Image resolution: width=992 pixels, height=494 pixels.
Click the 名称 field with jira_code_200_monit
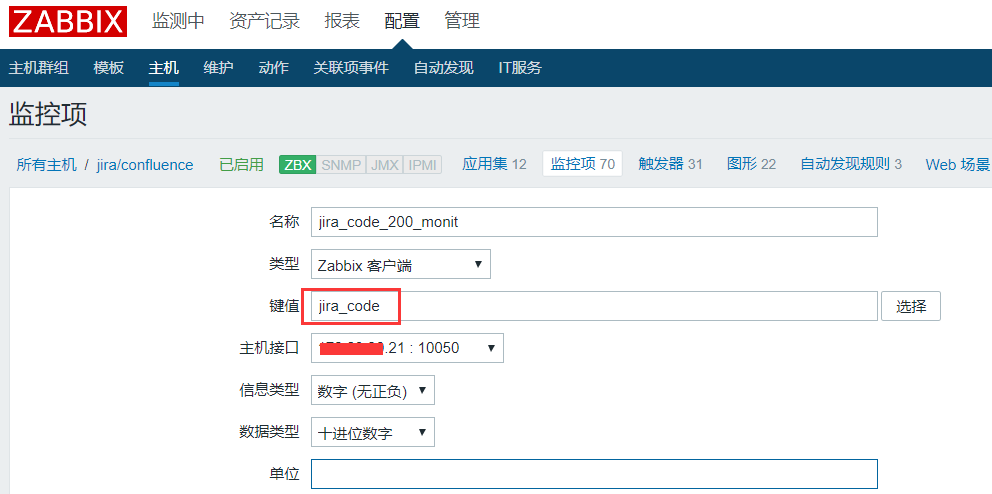594,222
